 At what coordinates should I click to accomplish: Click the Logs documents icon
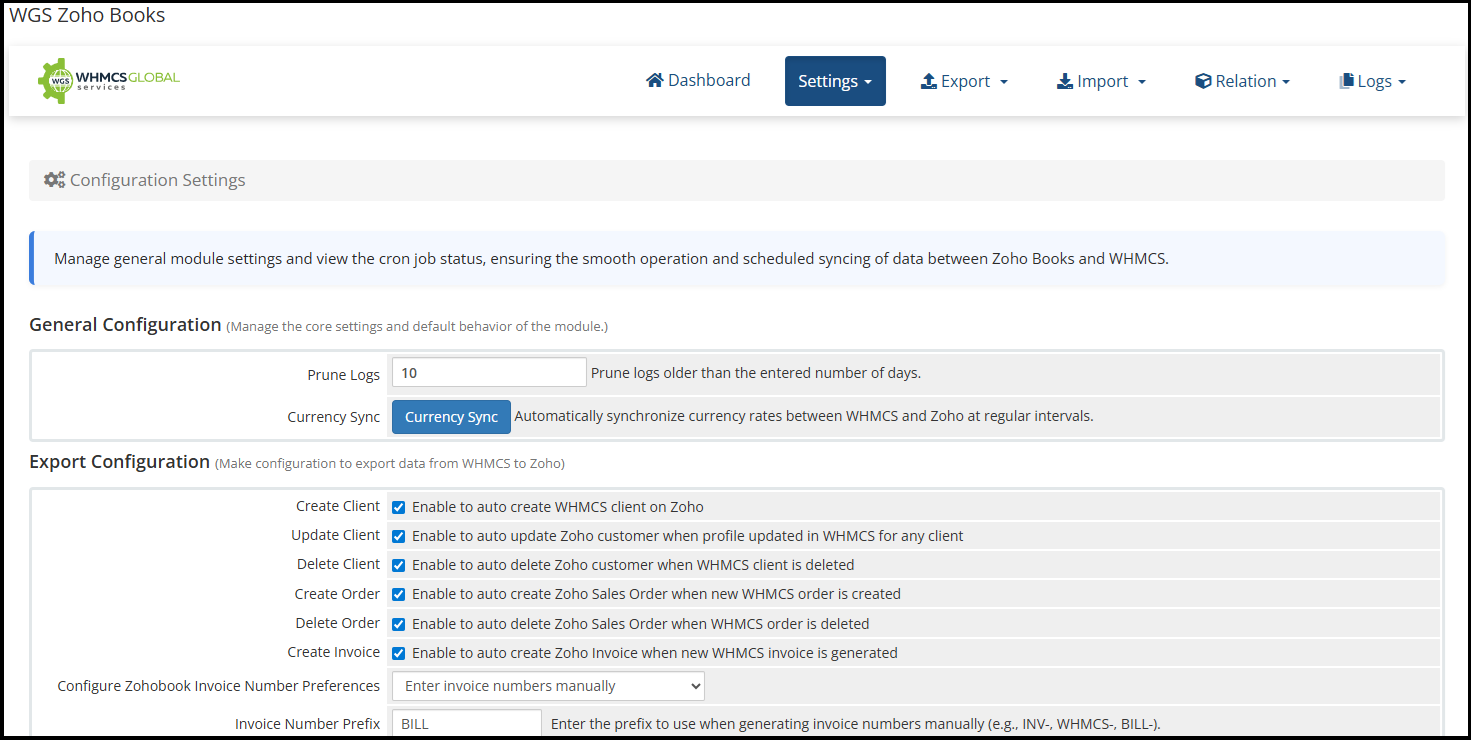pyautogui.click(x=1346, y=82)
